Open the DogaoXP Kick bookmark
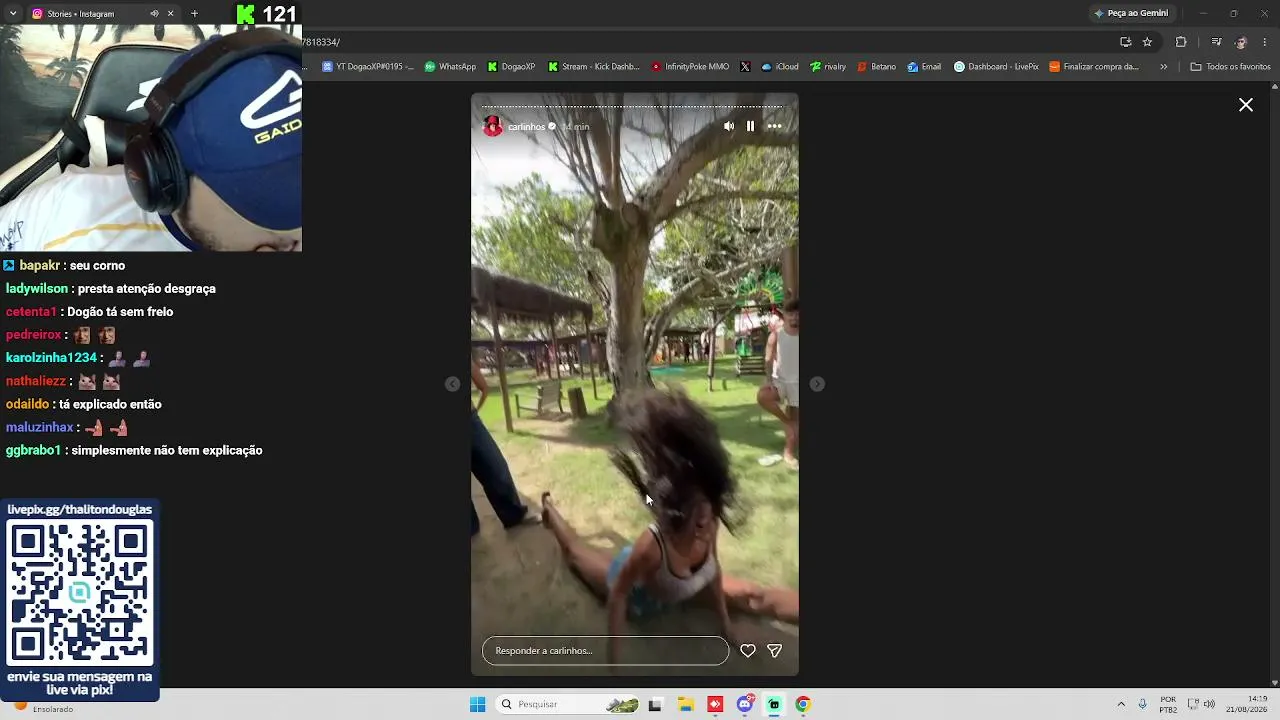The image size is (1280, 720). coord(511,67)
